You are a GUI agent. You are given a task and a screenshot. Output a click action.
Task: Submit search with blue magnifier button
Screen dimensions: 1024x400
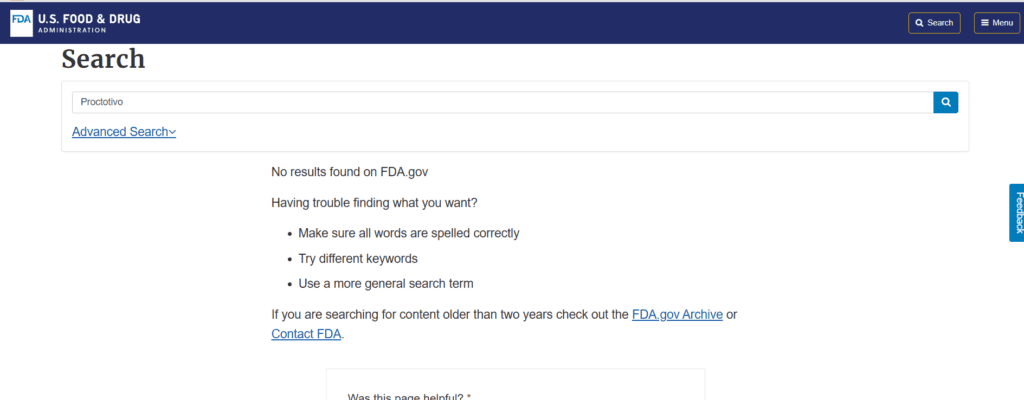946,103
